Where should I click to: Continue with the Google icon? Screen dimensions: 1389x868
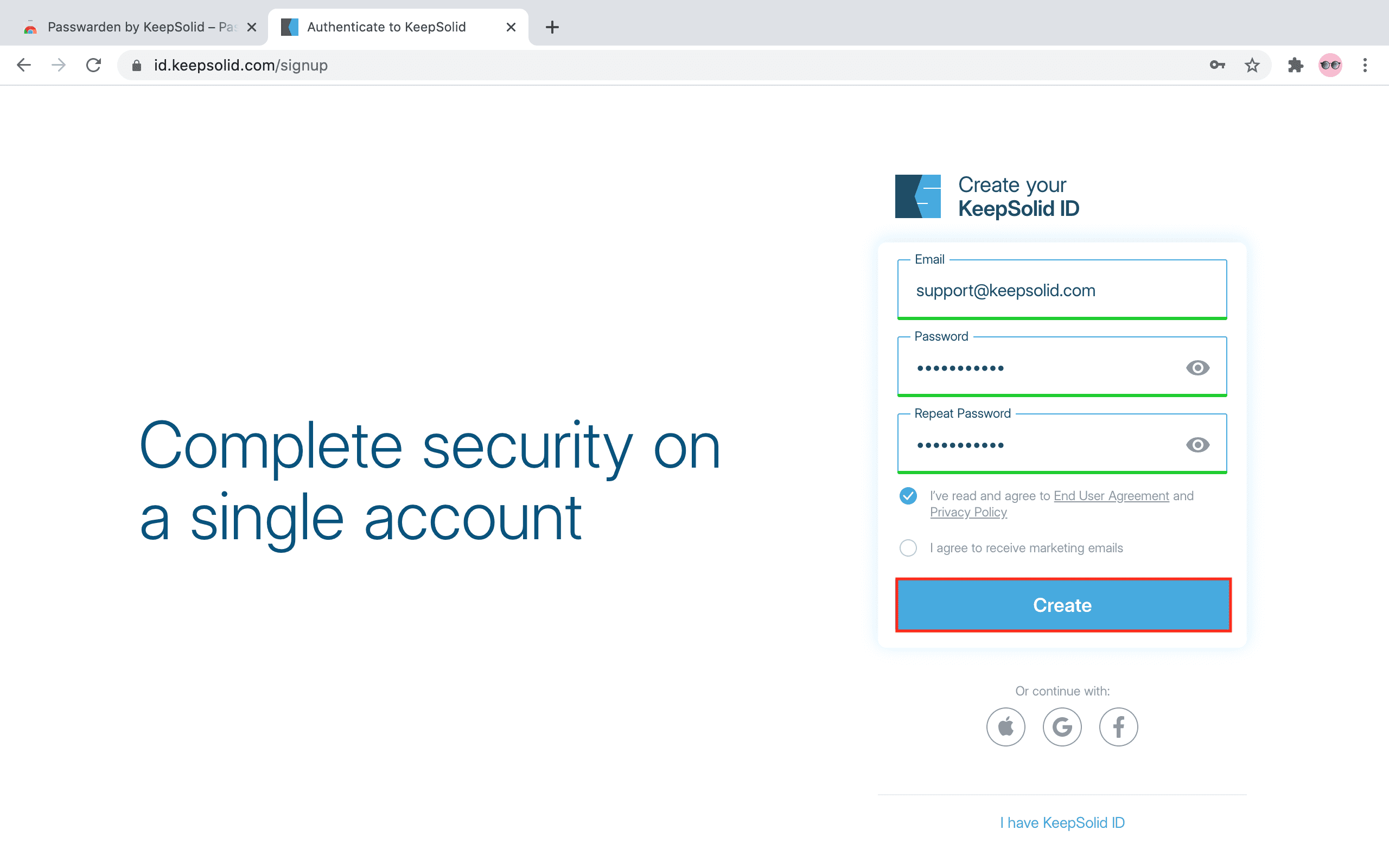(1062, 727)
